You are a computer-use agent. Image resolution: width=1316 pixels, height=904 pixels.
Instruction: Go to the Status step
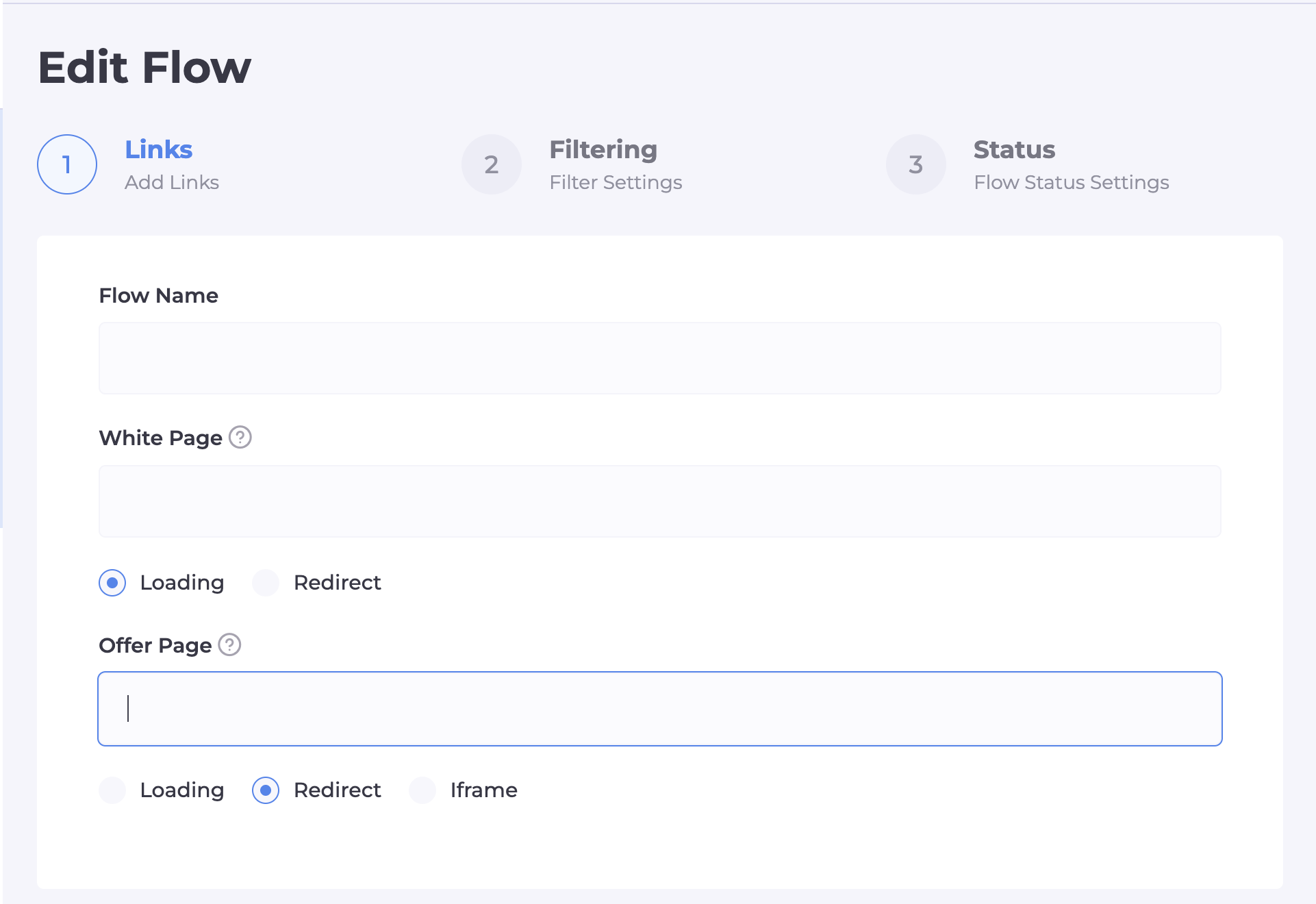1014,149
